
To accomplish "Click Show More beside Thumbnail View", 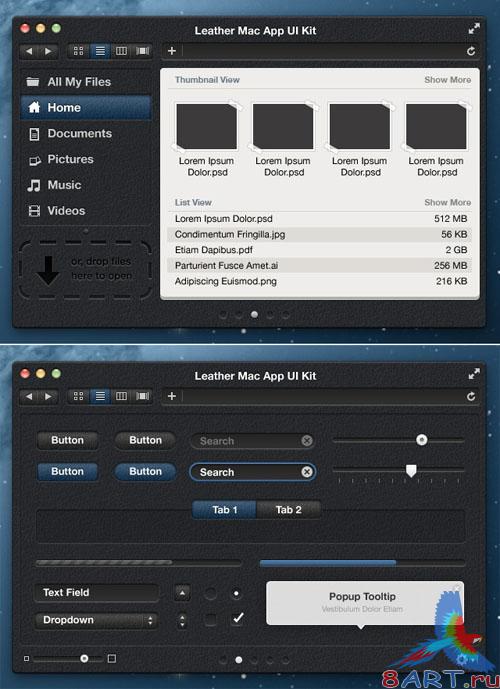I will pyautogui.click(x=447, y=80).
